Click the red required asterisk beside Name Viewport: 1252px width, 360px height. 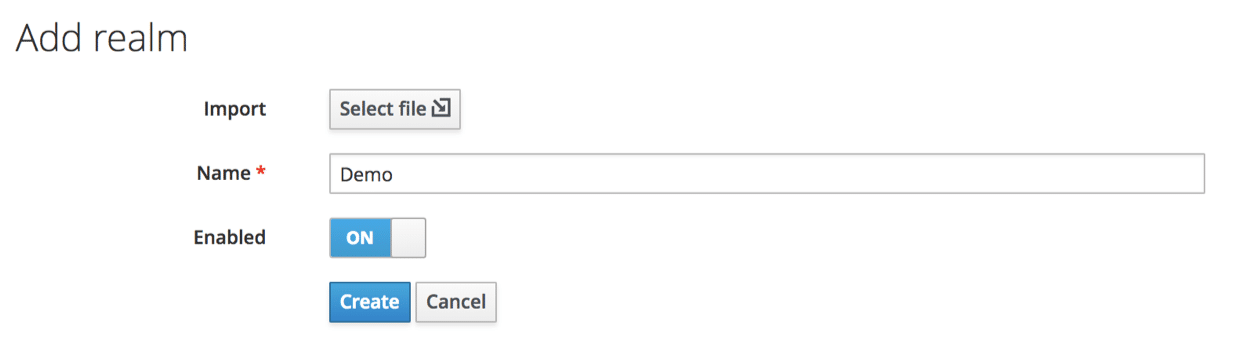click(261, 172)
